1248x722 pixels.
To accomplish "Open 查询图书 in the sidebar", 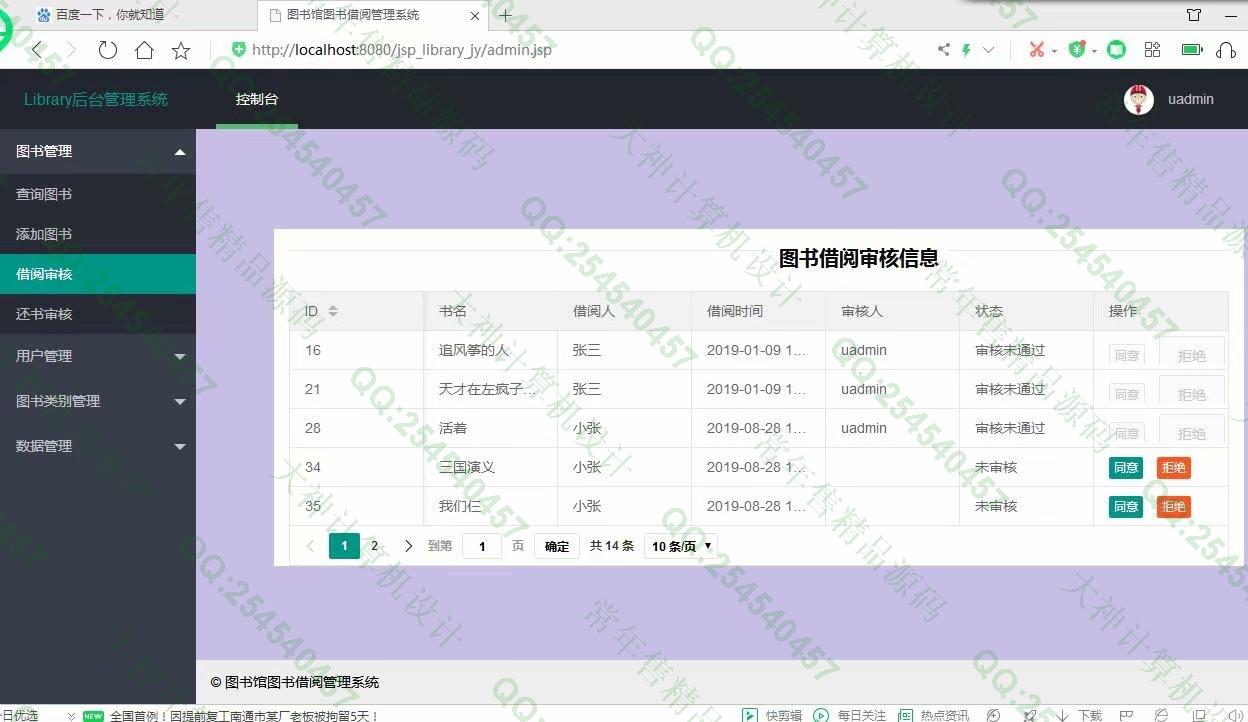I will tap(98, 194).
